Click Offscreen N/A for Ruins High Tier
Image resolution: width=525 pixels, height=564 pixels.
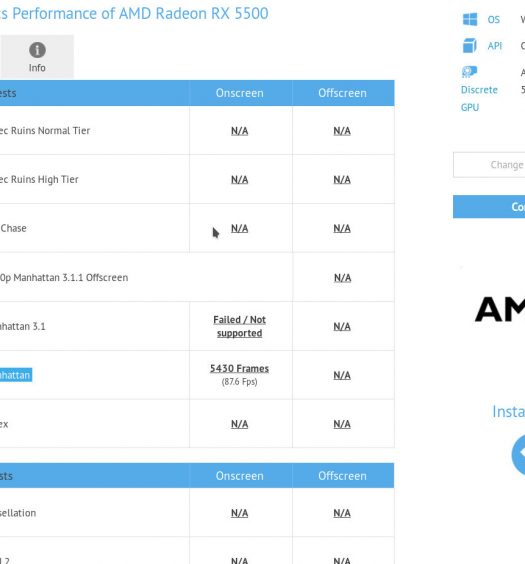[x=342, y=179]
